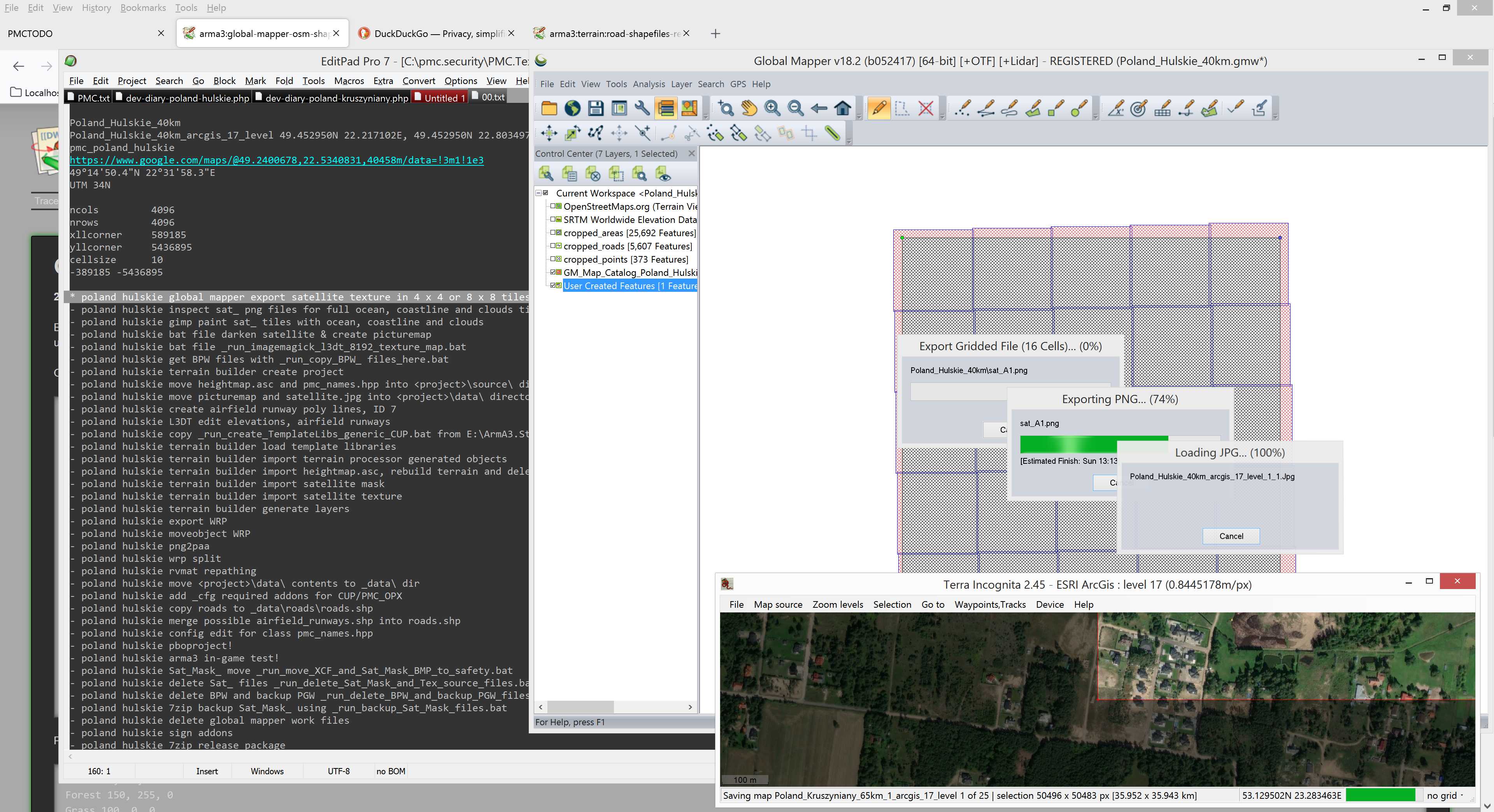
Task: Open the Map Layout editor icon
Action: (689, 109)
